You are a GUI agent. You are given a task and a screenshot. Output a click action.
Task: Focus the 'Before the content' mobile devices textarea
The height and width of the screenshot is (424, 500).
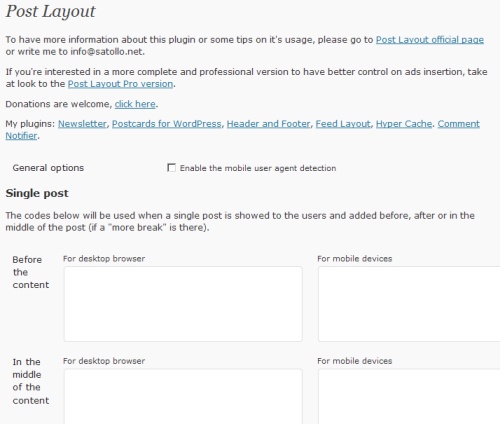coord(409,304)
